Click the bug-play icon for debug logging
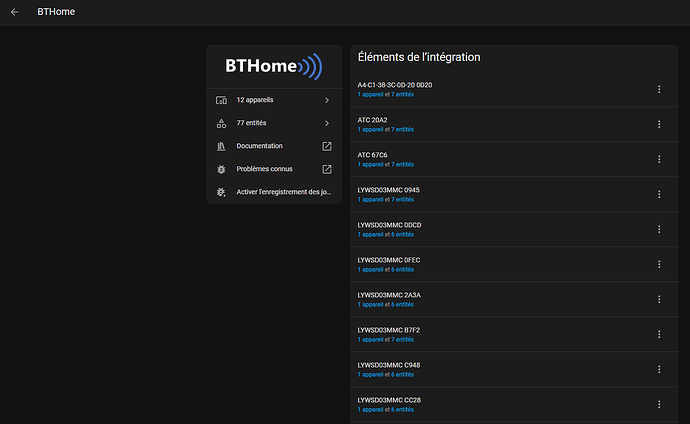The width and height of the screenshot is (690, 424). 221,192
